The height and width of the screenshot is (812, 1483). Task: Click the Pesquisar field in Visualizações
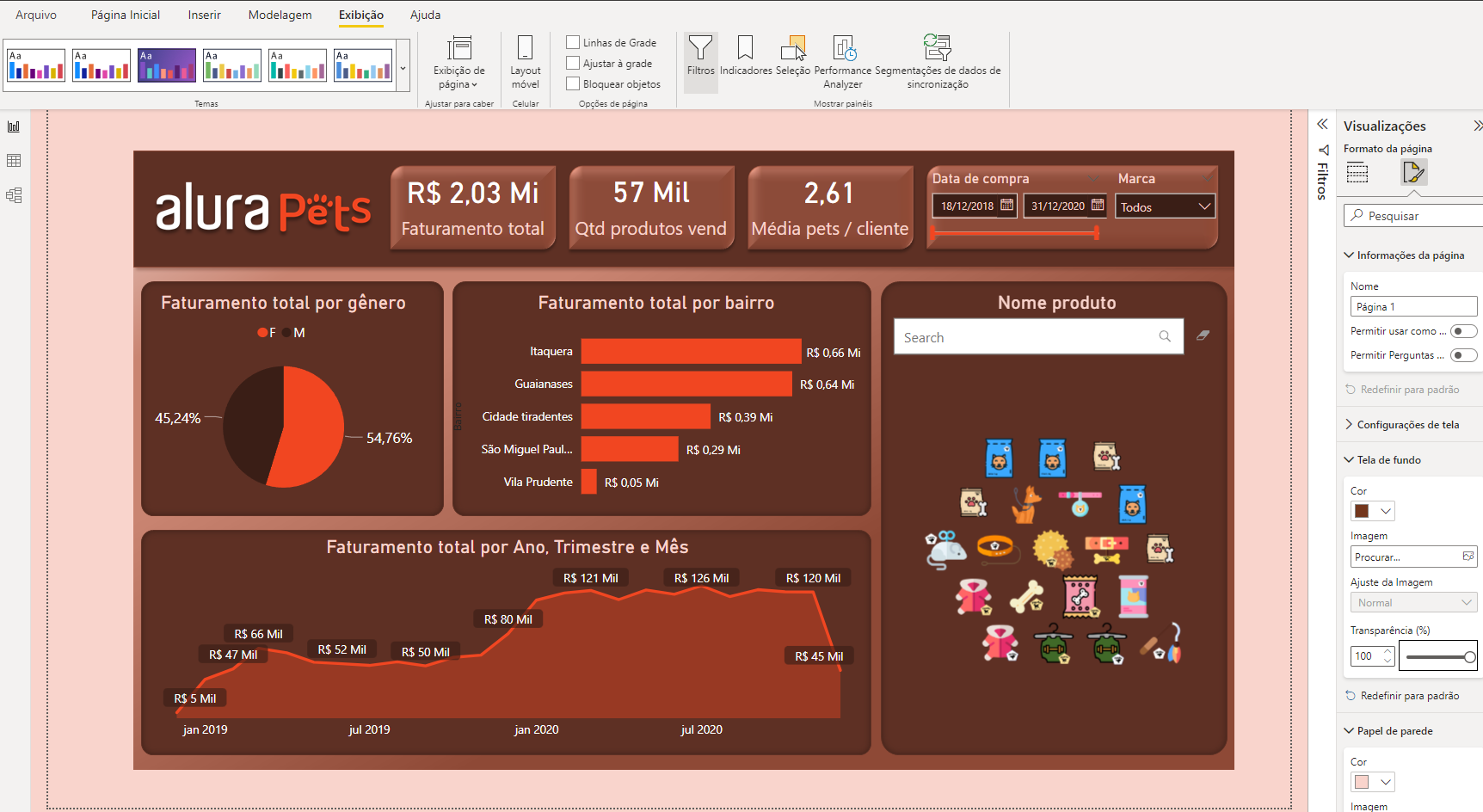(1413, 216)
